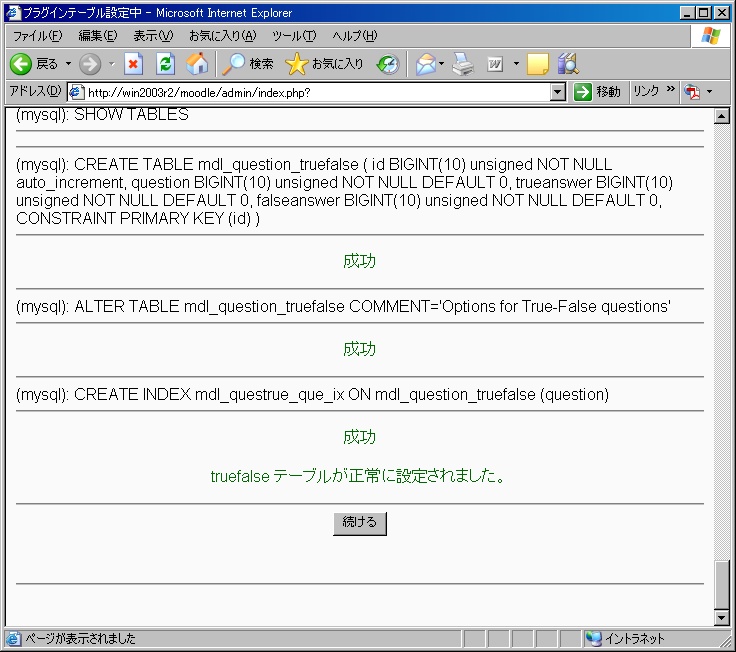Go to Home page icon
The image size is (736, 652).
pyautogui.click(x=197, y=64)
